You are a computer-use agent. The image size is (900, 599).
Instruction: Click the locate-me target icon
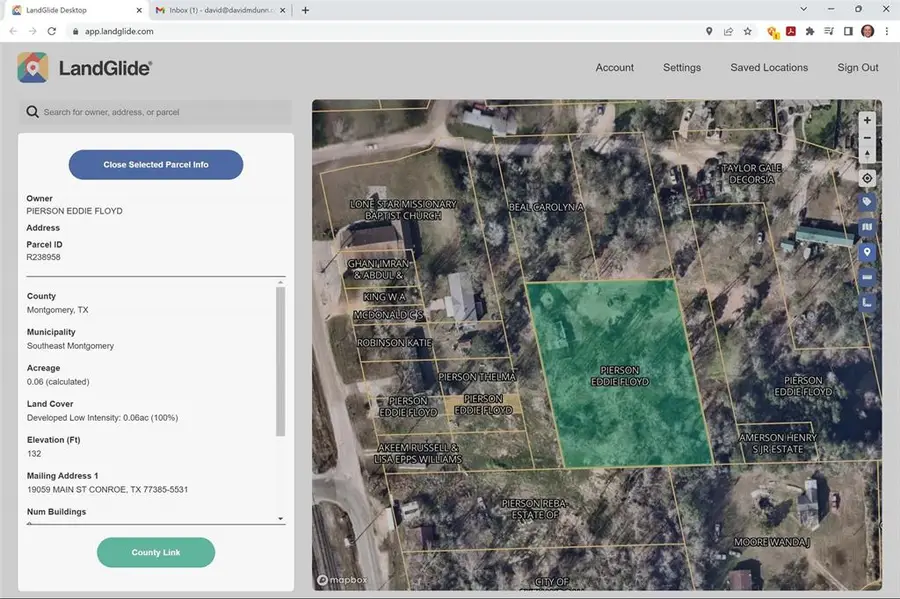click(x=867, y=178)
